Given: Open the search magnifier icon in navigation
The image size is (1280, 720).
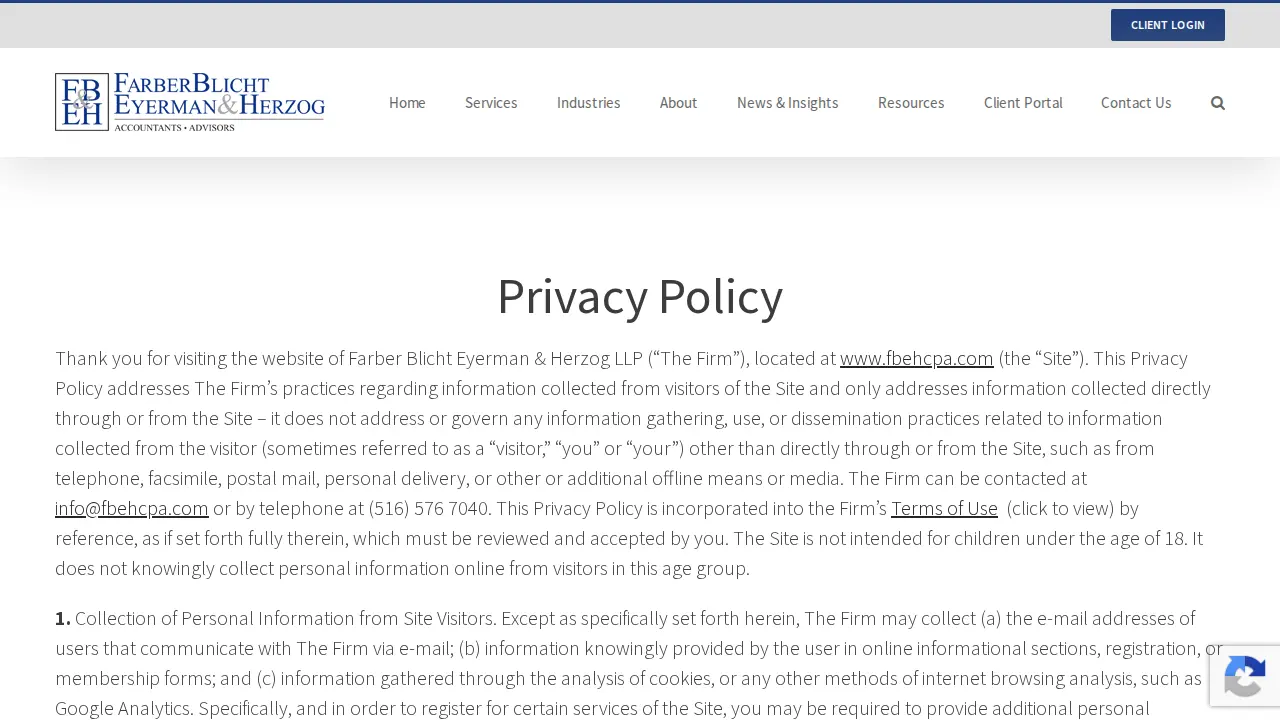Looking at the screenshot, I should pos(1217,103).
